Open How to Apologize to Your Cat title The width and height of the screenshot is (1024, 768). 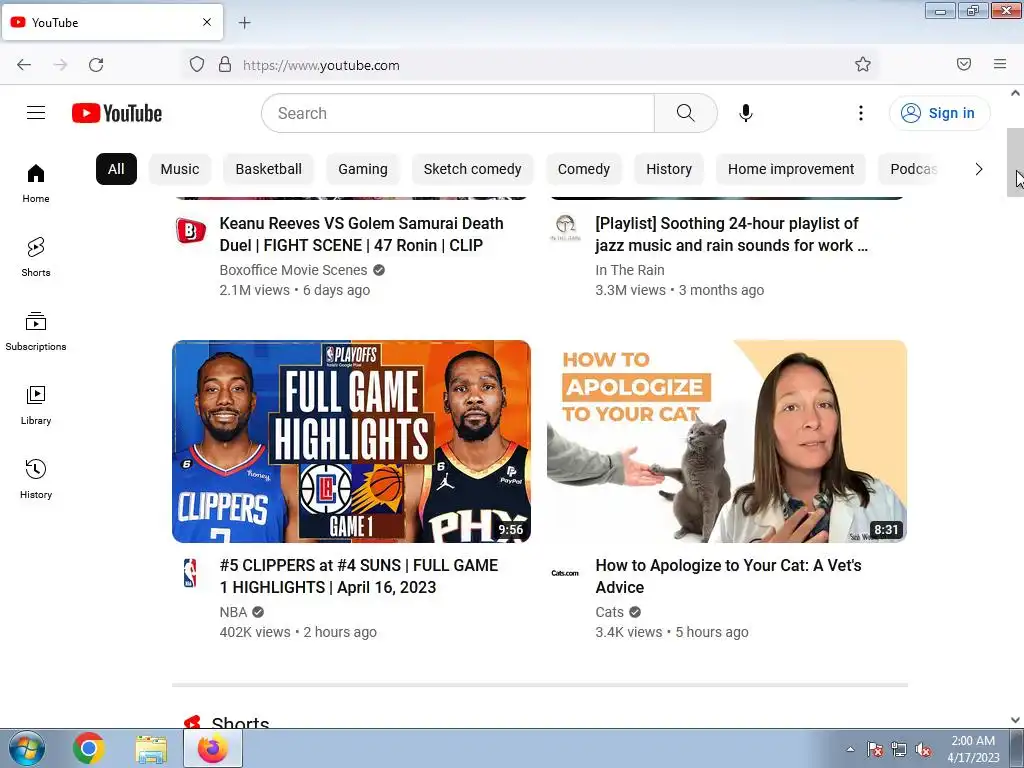(x=728, y=576)
